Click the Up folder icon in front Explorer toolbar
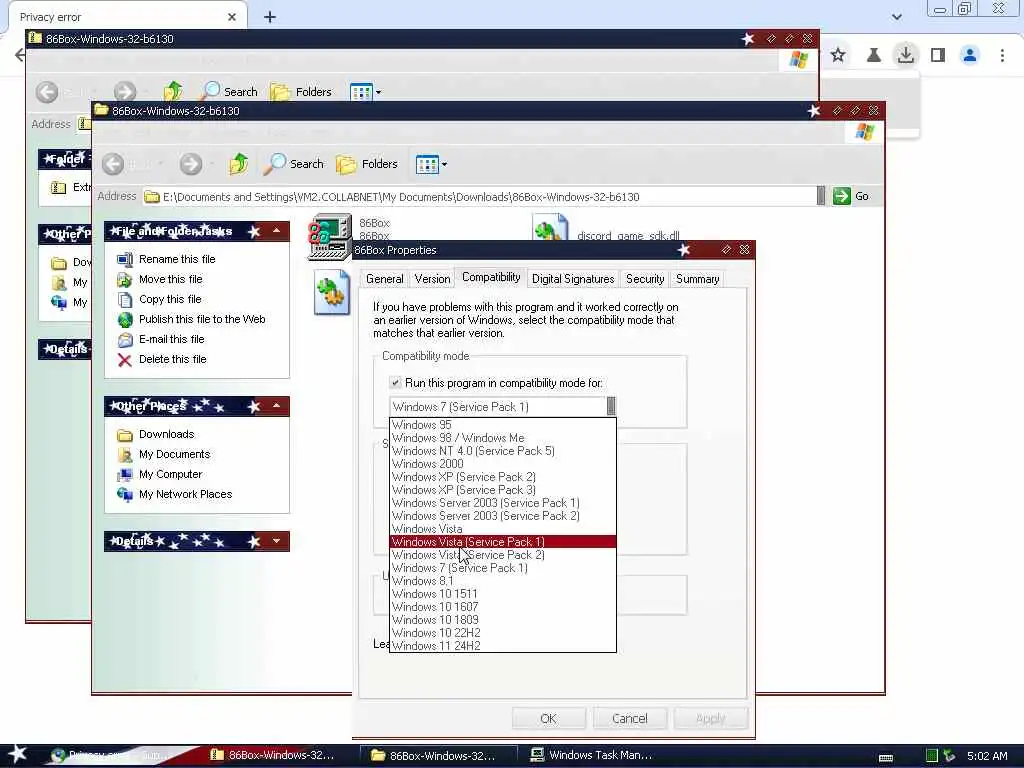Viewport: 1024px width, 768px height. coord(238,164)
